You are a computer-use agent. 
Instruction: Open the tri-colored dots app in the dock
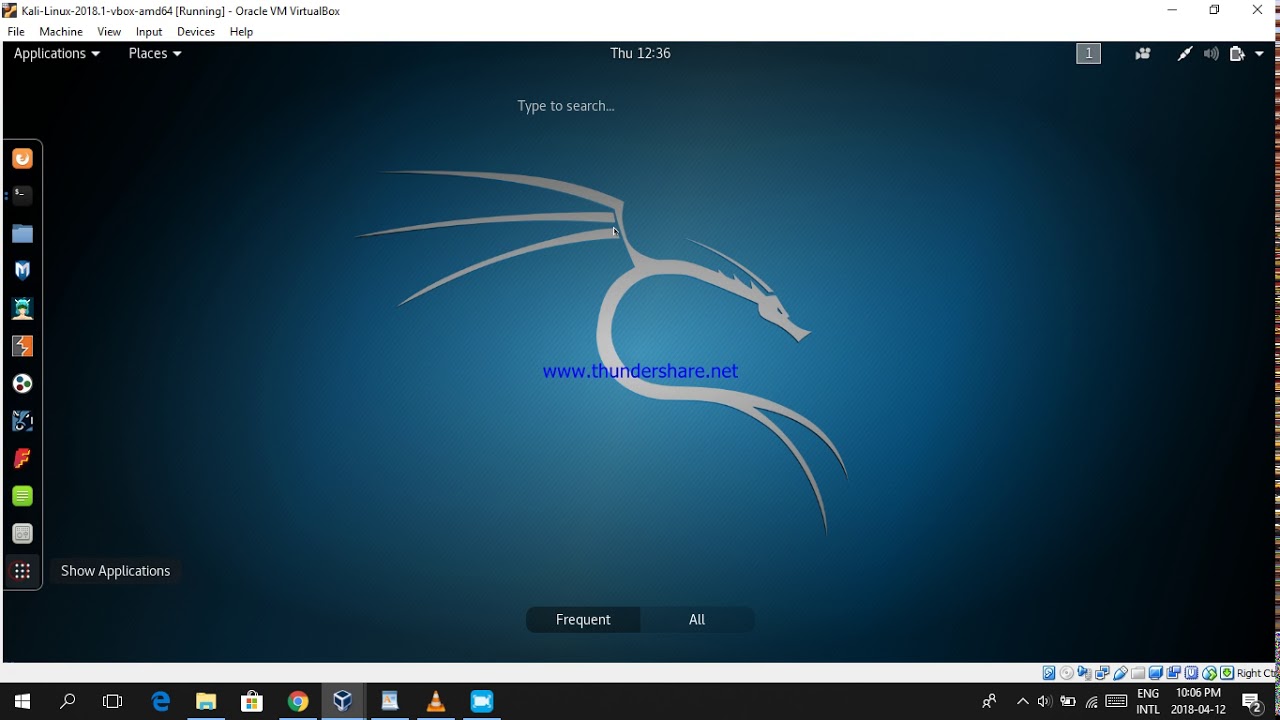click(x=22, y=384)
